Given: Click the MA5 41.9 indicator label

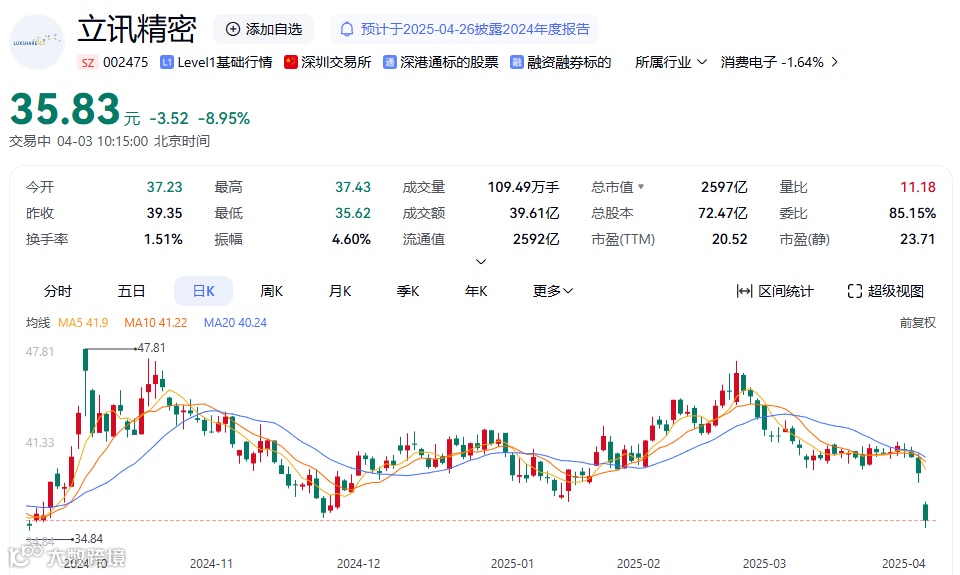Looking at the screenshot, I should click(83, 323).
